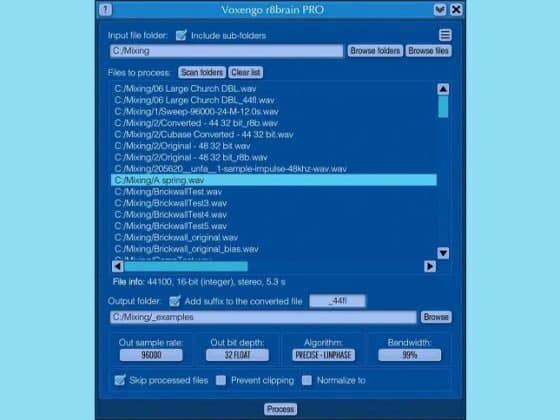Click the Browse folders button
The height and width of the screenshot is (420, 560).
[375, 51]
